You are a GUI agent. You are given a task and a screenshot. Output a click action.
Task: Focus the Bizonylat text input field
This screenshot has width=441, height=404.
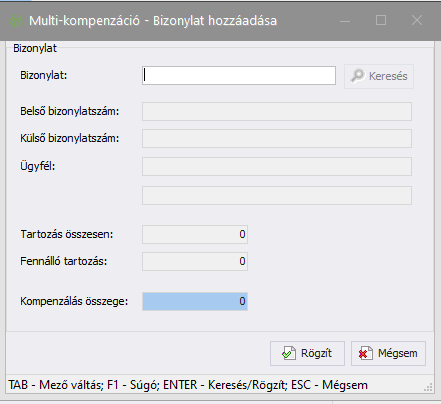pos(239,75)
